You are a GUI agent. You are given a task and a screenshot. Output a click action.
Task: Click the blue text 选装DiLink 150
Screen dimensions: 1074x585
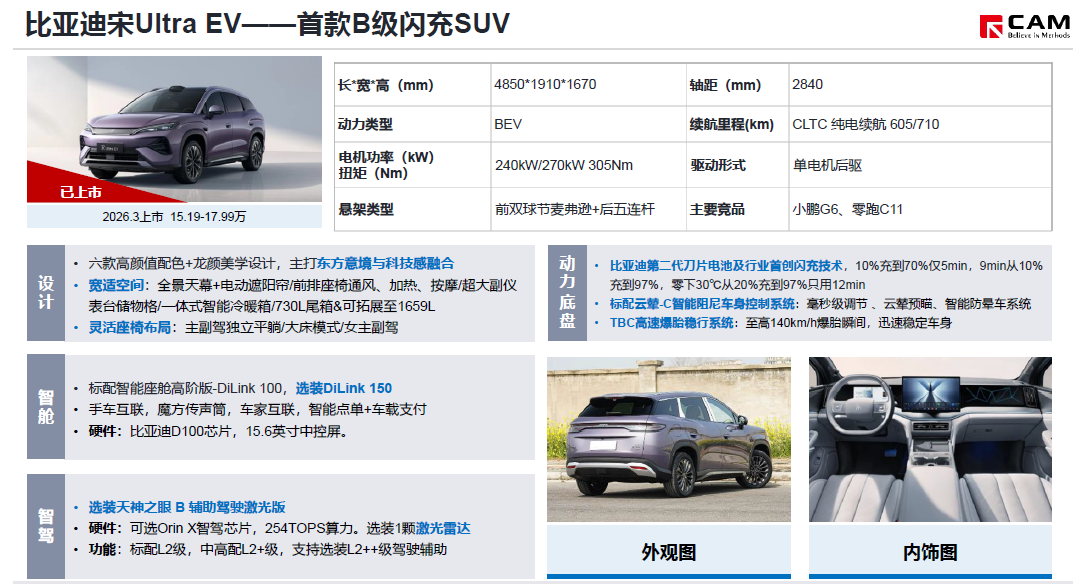[344, 388]
